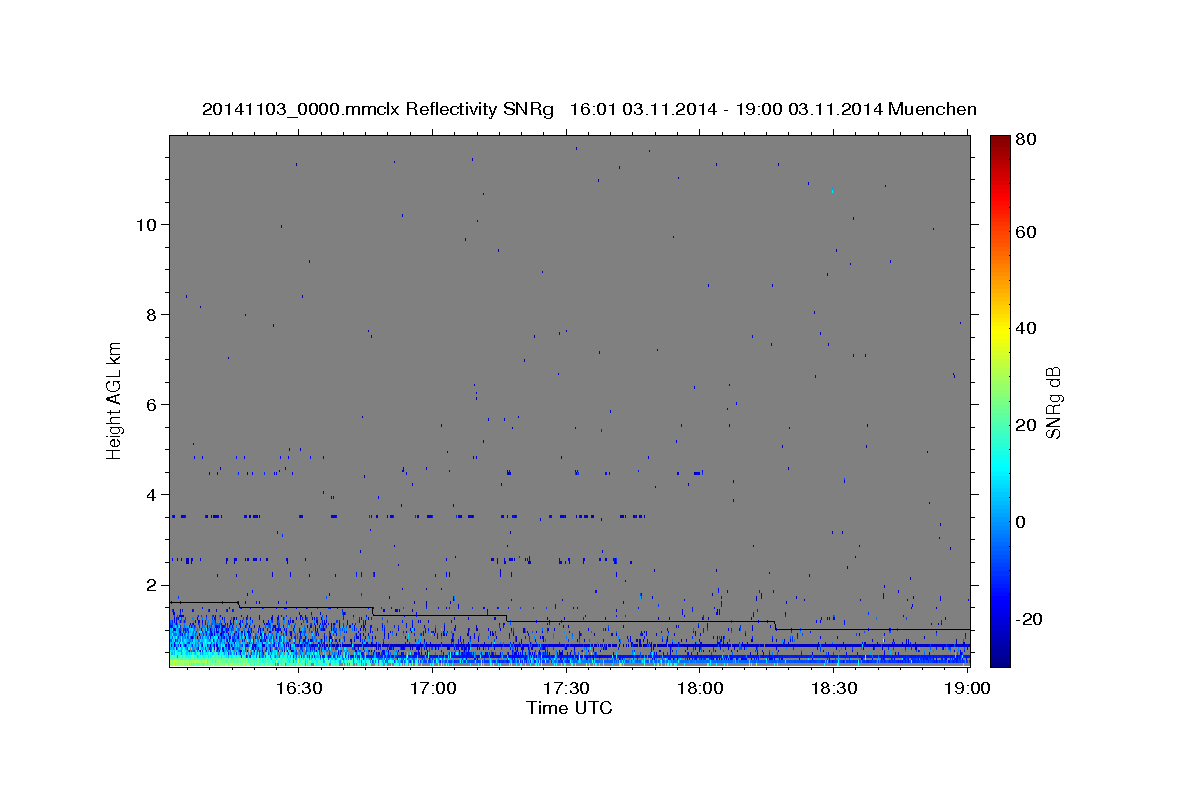
Task: Click the dark red top of the colorbar
Action: click(x=1000, y=142)
